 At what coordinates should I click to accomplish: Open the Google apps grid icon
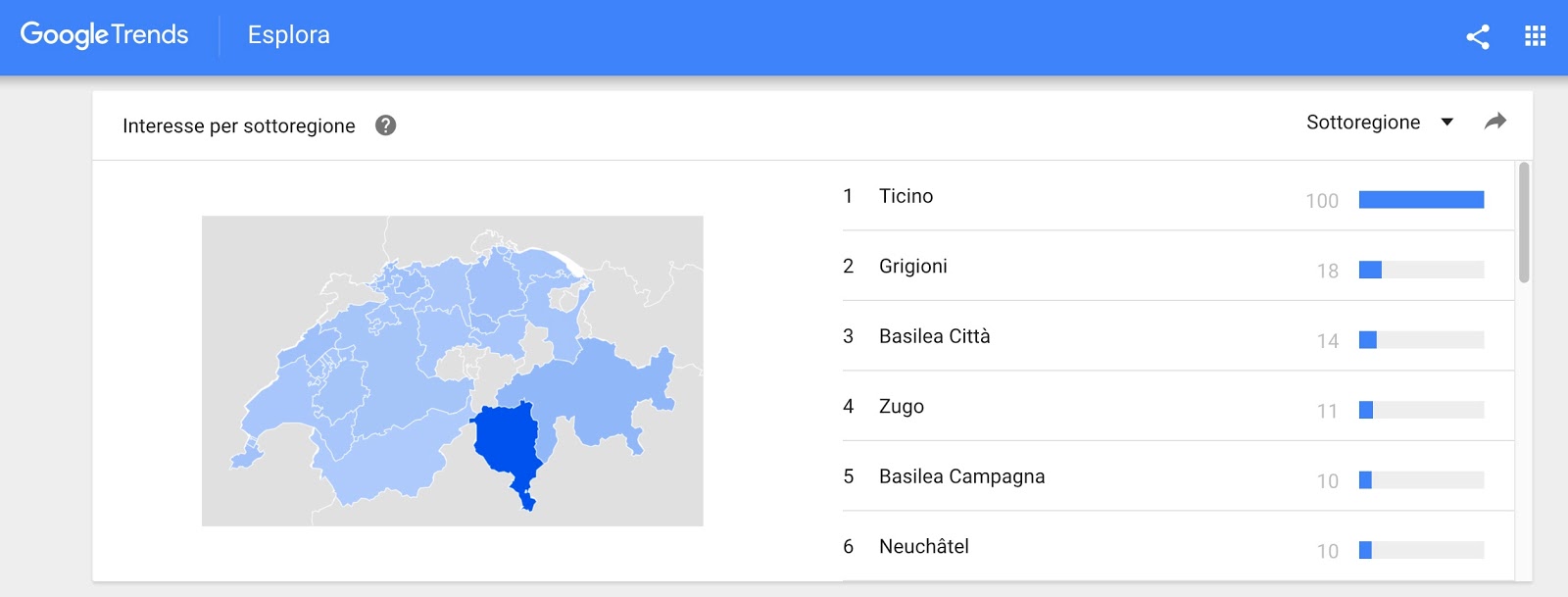1536,37
